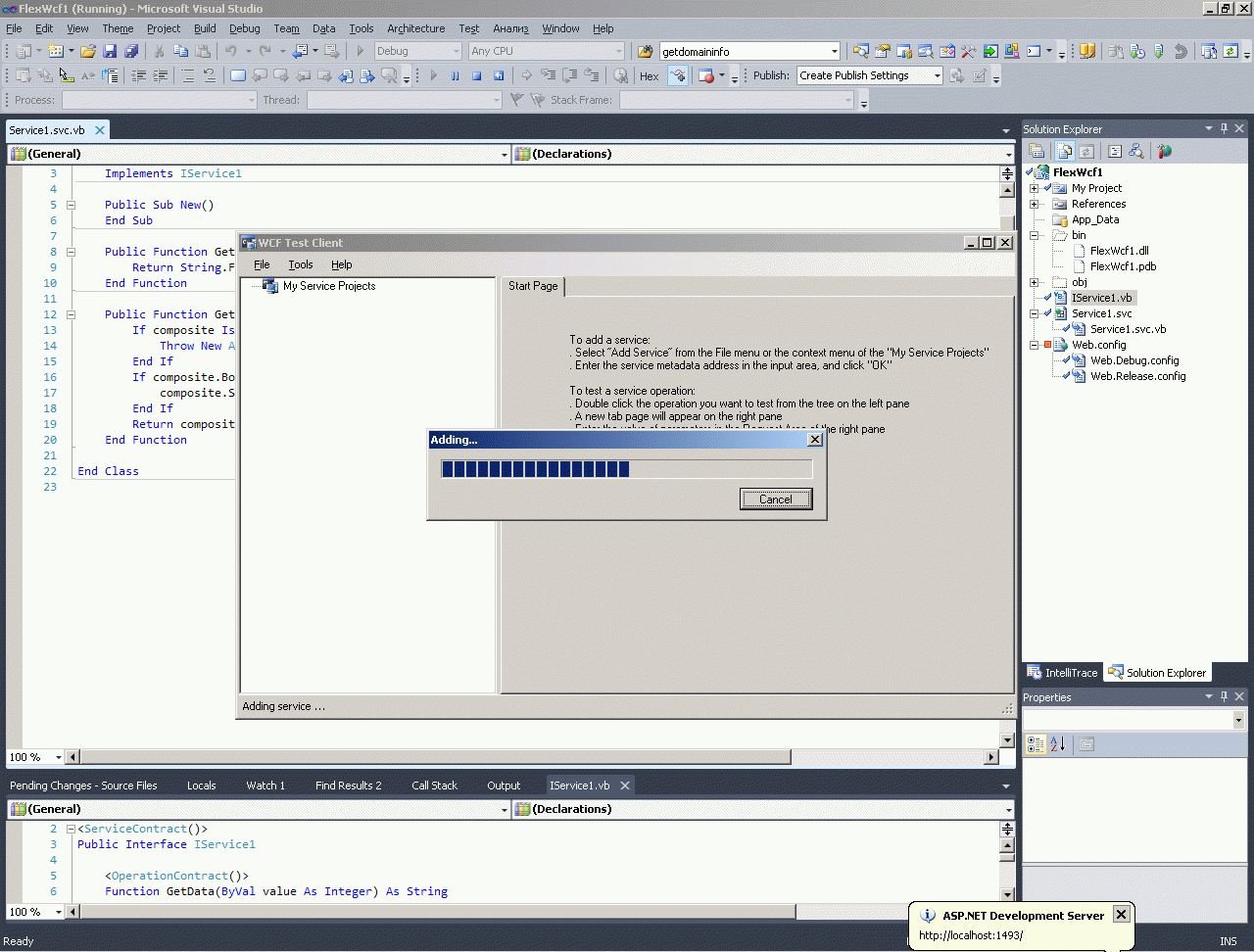Click the Copy toolbar icon
Image resolution: width=1254 pixels, height=952 pixels.
tap(180, 51)
